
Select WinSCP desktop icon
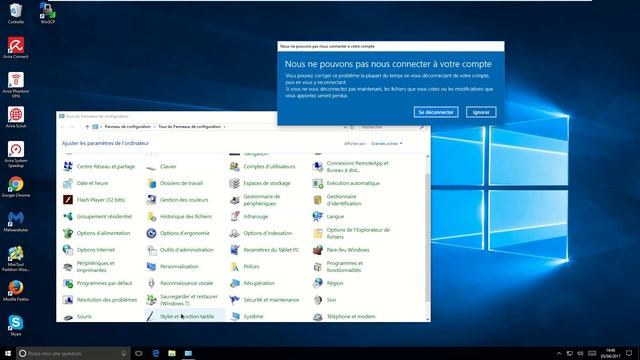[48, 13]
